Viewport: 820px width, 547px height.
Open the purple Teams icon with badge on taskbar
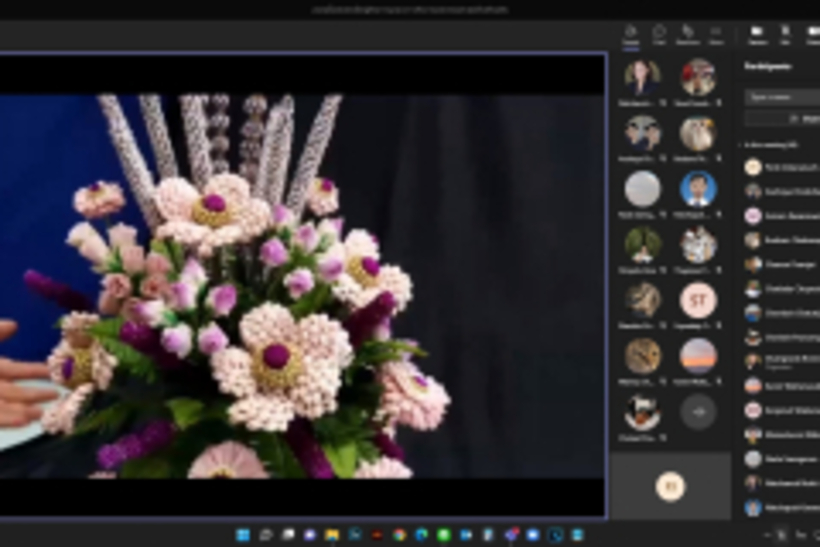tap(511, 534)
